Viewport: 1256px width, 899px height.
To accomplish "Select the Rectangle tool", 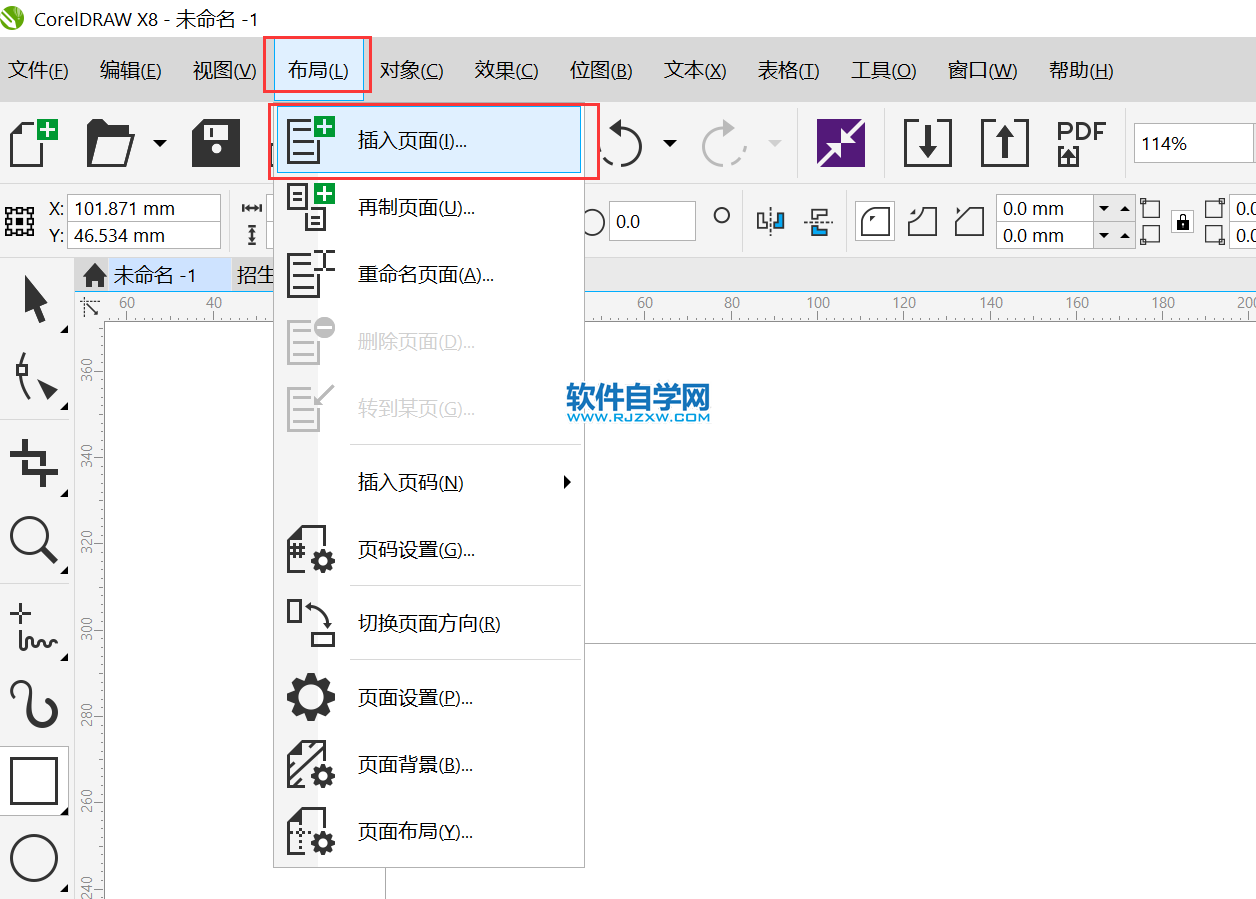I will (34, 781).
